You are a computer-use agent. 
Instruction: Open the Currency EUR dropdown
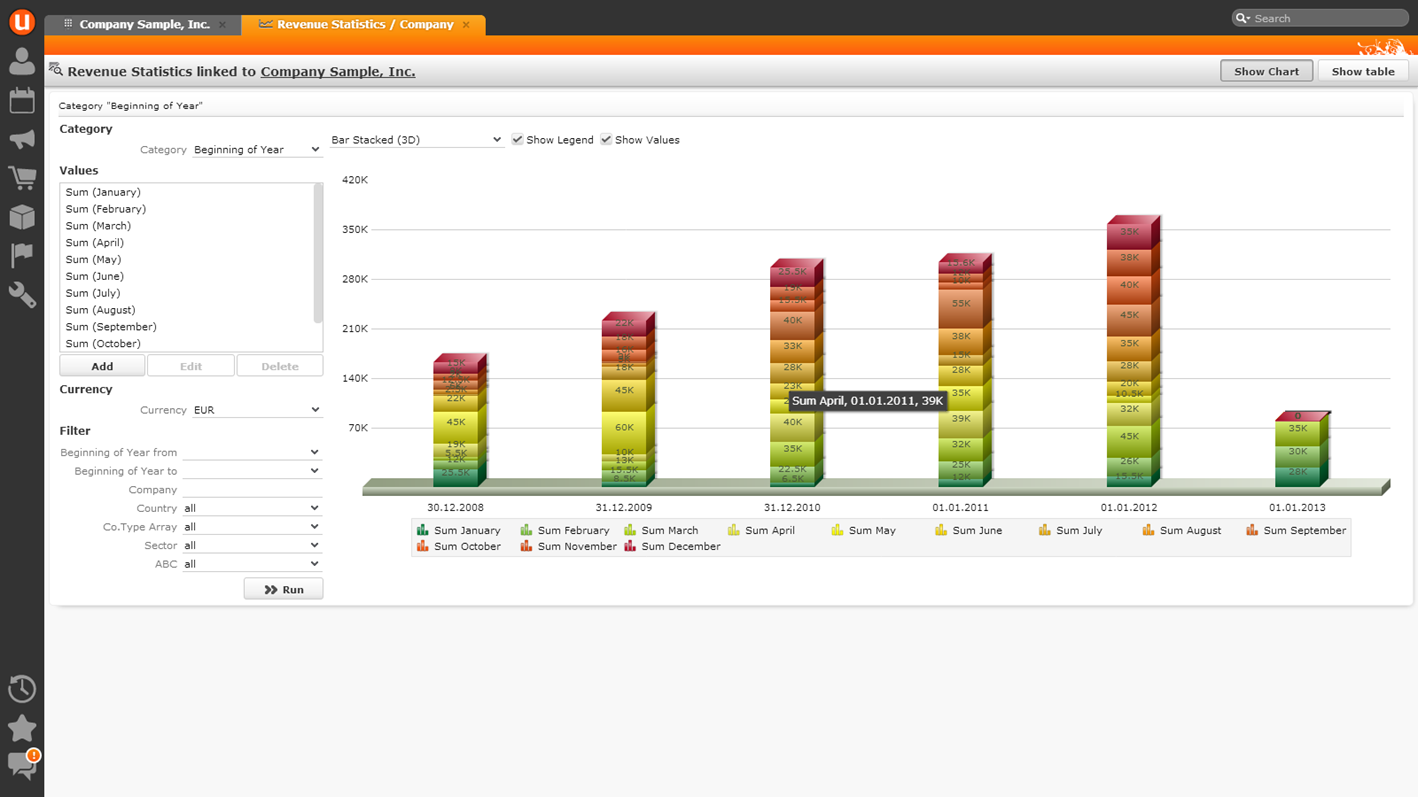click(x=256, y=410)
